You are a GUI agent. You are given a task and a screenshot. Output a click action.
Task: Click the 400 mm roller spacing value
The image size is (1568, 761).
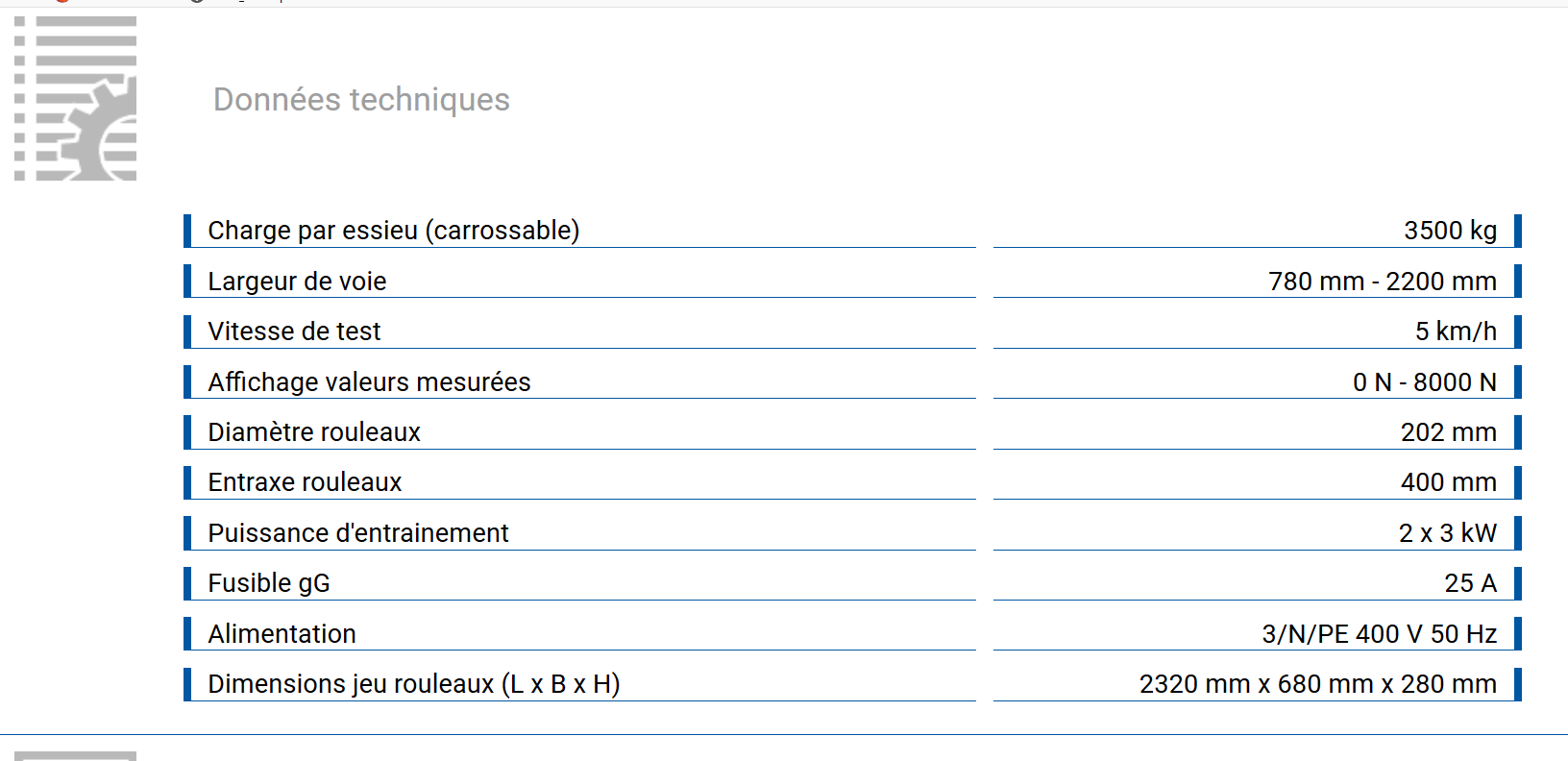1448,482
